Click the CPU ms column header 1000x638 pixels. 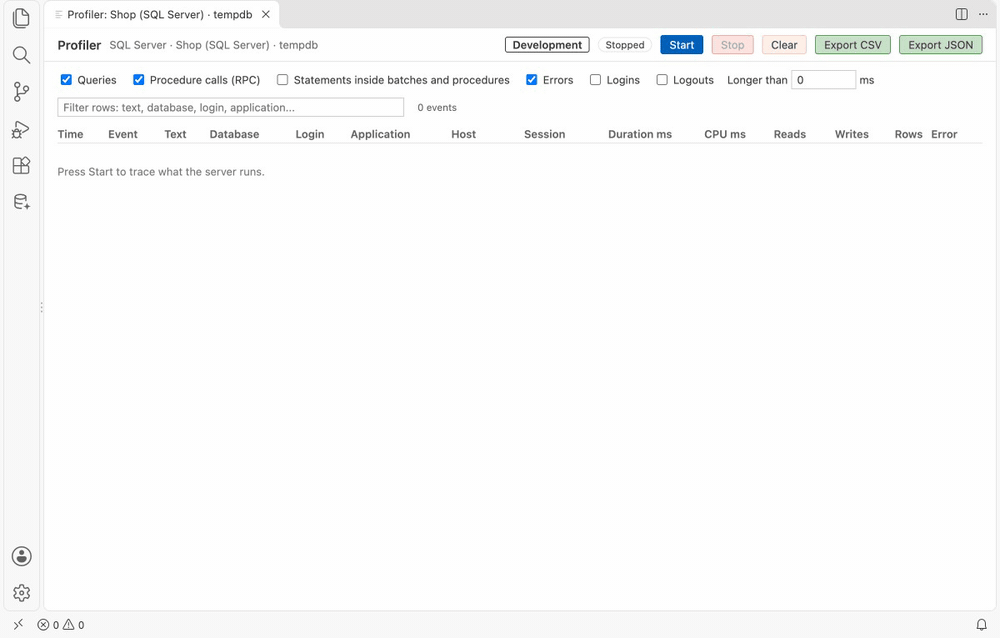pyautogui.click(x=725, y=134)
